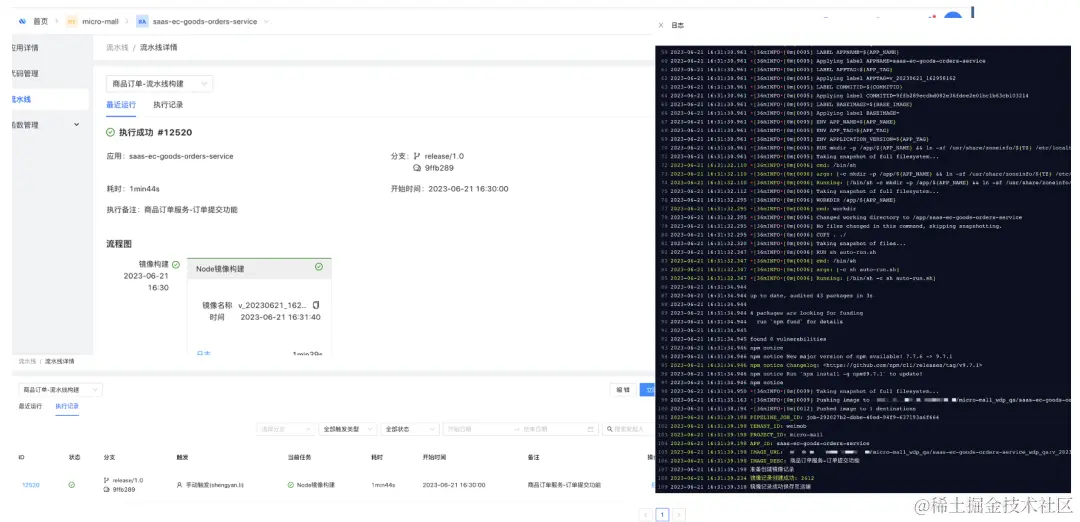The image size is (1080, 522).
Task: Click the commit icon beside 9ffb289 in the table row
Action: (107, 490)
